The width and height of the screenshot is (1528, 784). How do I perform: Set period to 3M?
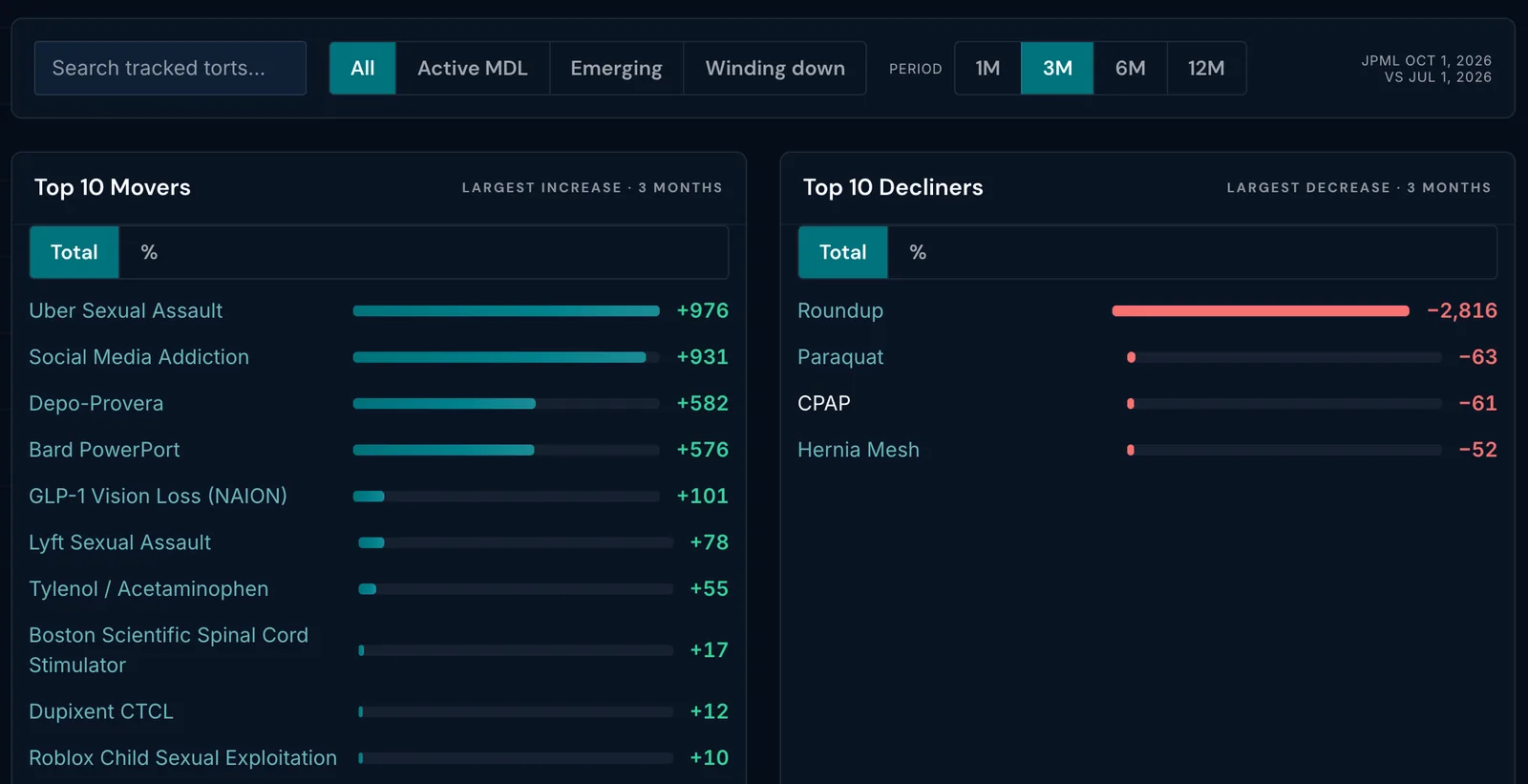tap(1057, 68)
